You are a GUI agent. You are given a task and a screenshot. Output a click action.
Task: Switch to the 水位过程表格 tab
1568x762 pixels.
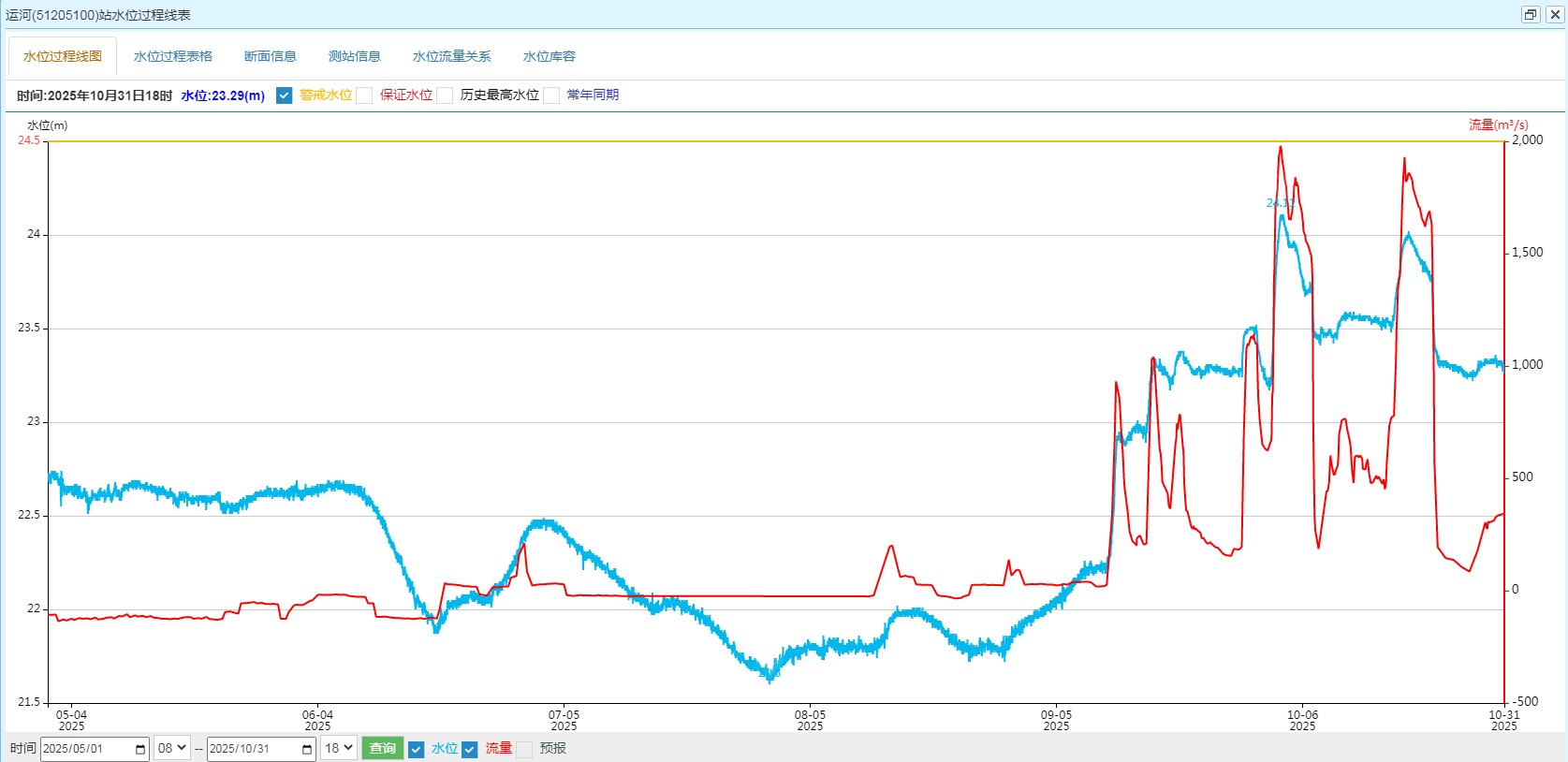point(173,56)
